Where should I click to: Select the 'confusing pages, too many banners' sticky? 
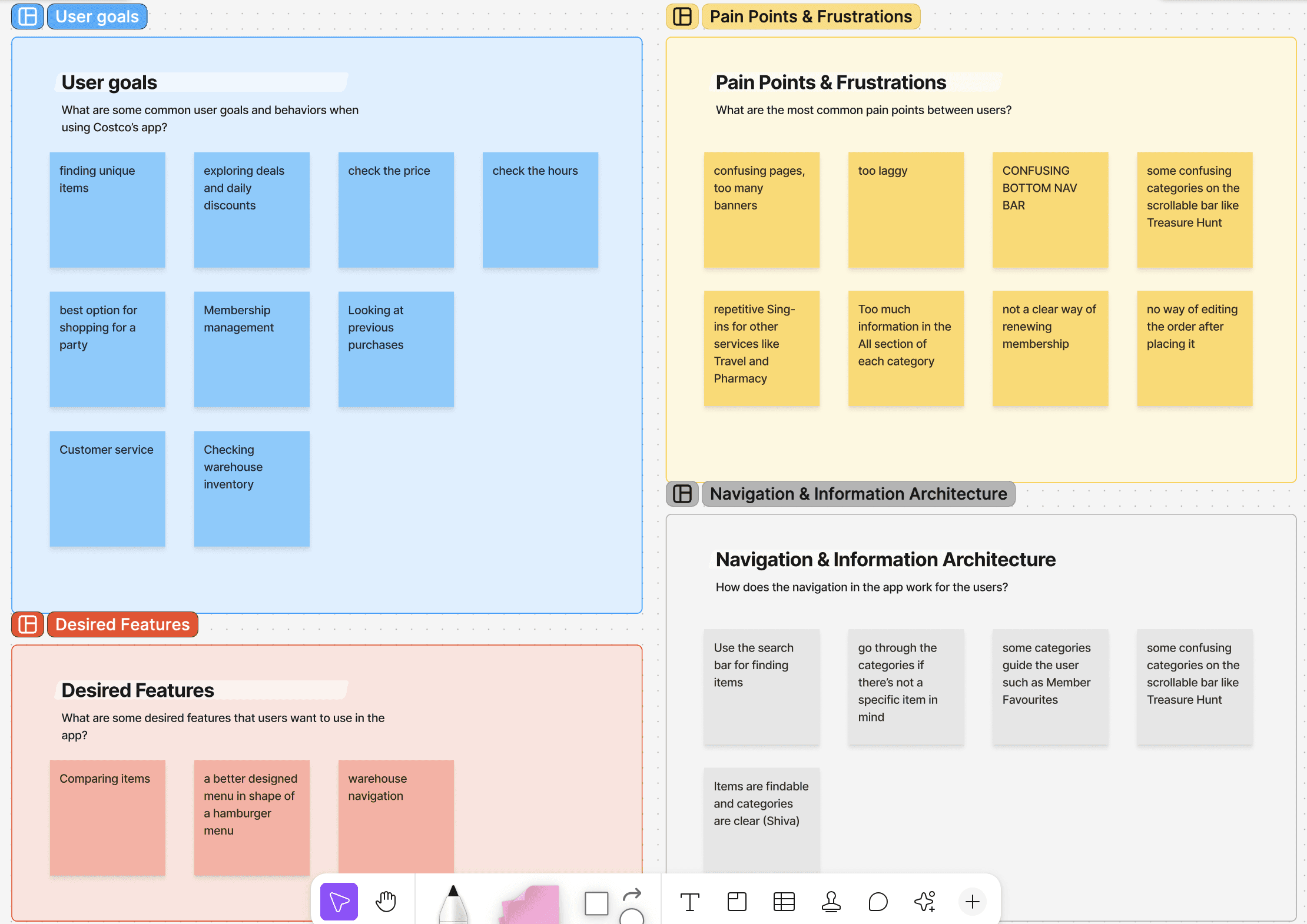762,210
